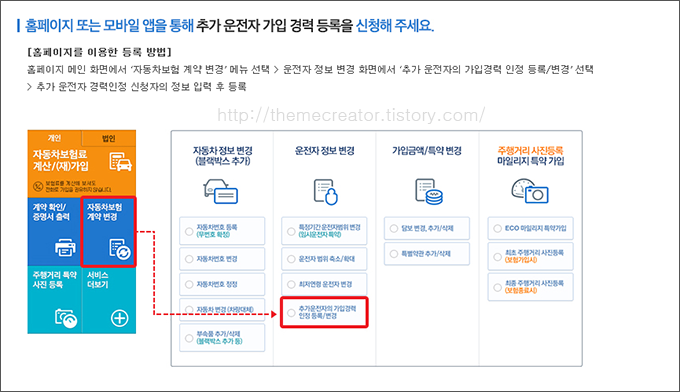Click the 자동차보험료 계산/(재)가입 title

[61, 160]
